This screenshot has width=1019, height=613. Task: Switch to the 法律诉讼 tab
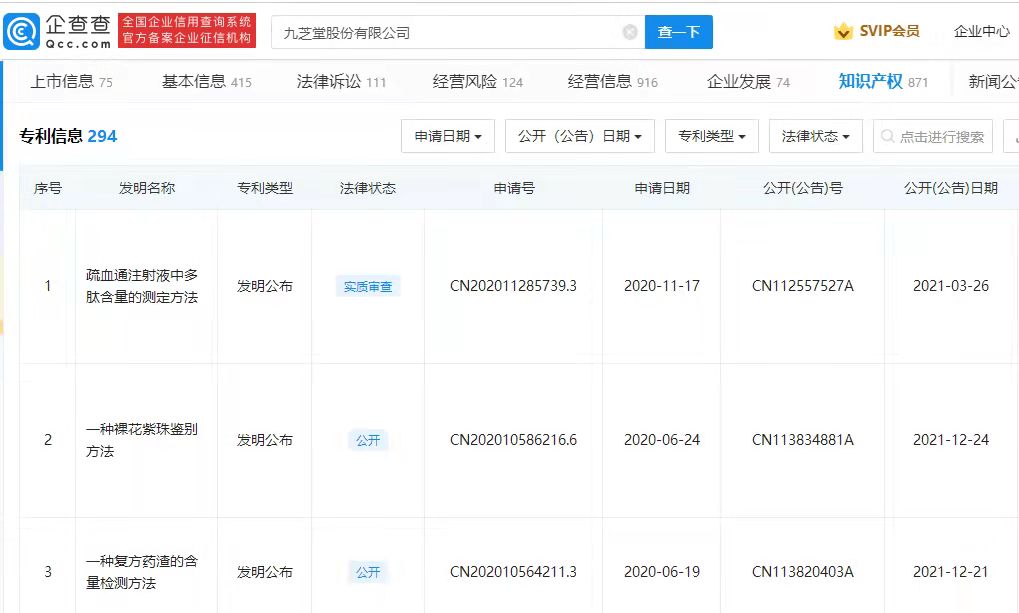click(x=341, y=81)
